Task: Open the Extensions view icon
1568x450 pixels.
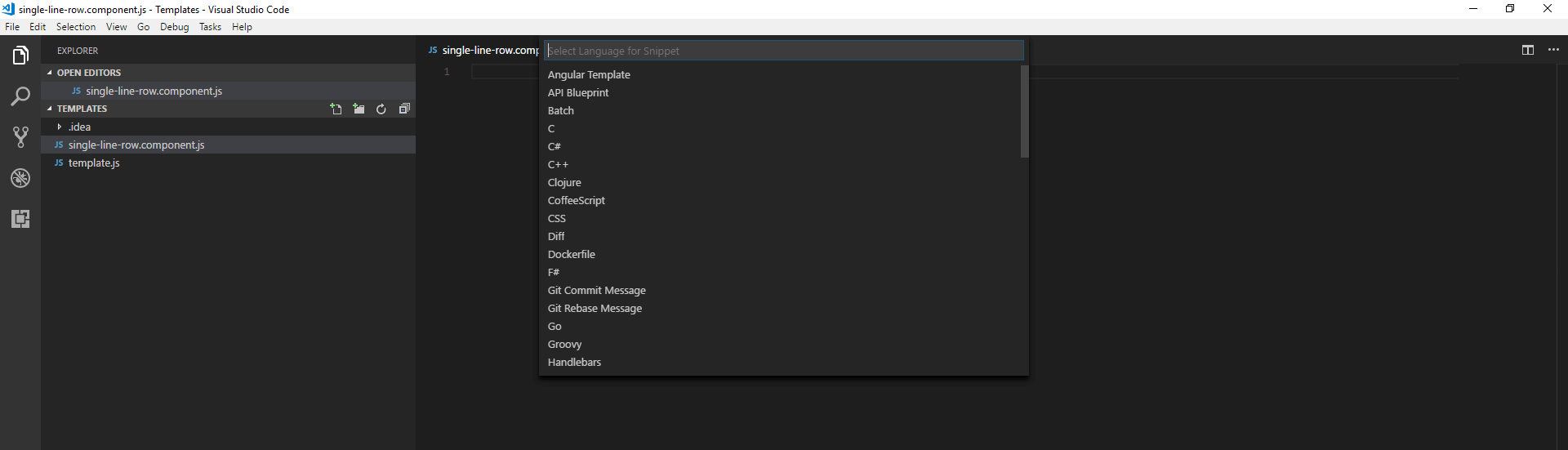Action: [x=20, y=219]
